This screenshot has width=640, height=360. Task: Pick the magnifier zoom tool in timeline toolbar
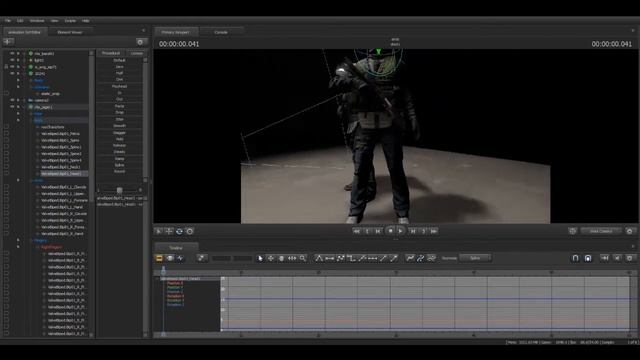(302, 258)
